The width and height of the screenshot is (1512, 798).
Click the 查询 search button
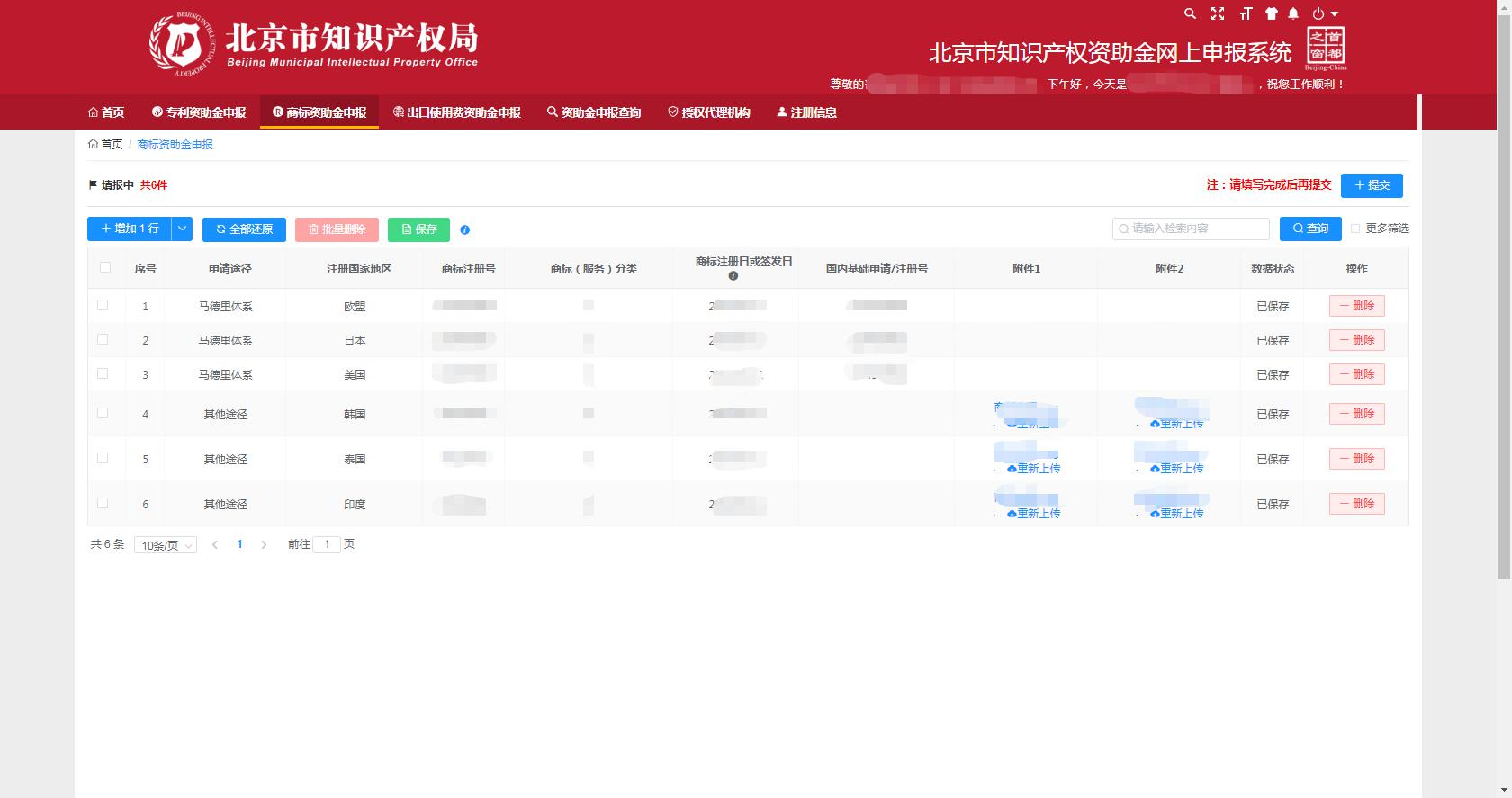coord(1310,229)
